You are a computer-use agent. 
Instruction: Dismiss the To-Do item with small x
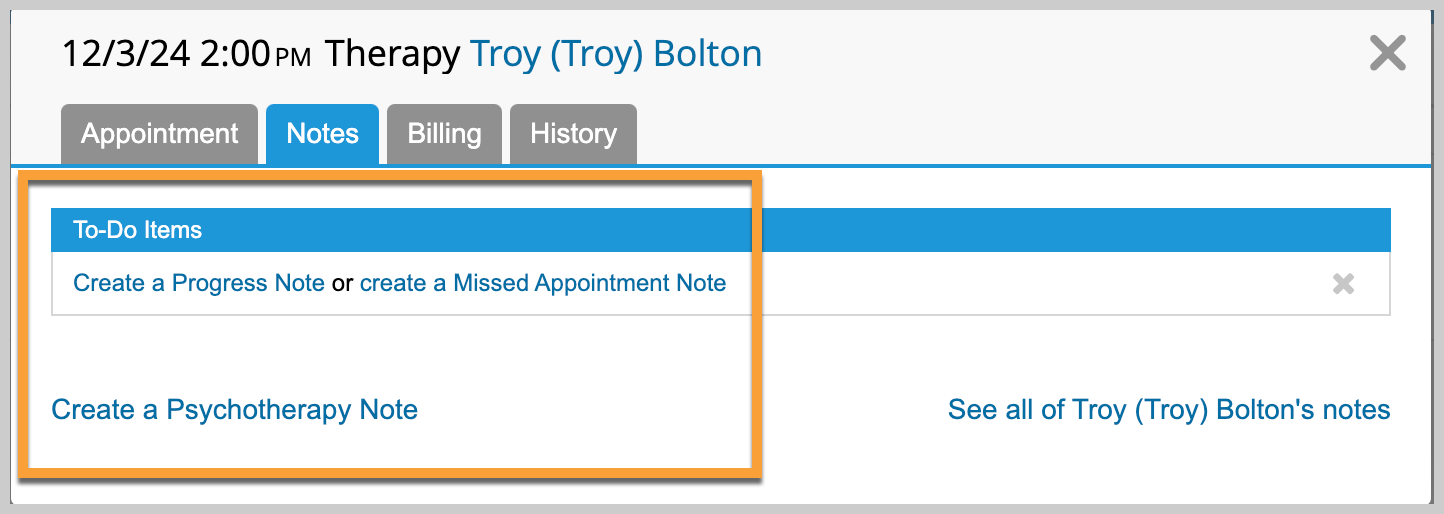(1343, 284)
